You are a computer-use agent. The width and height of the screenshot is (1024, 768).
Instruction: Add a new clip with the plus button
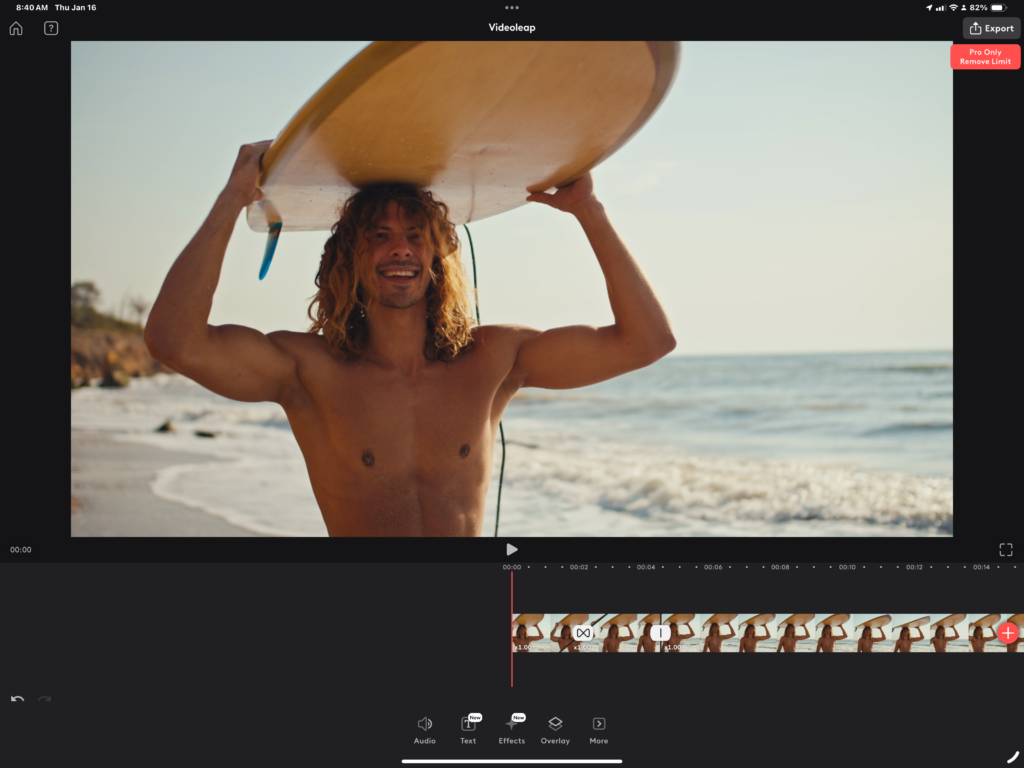1007,633
